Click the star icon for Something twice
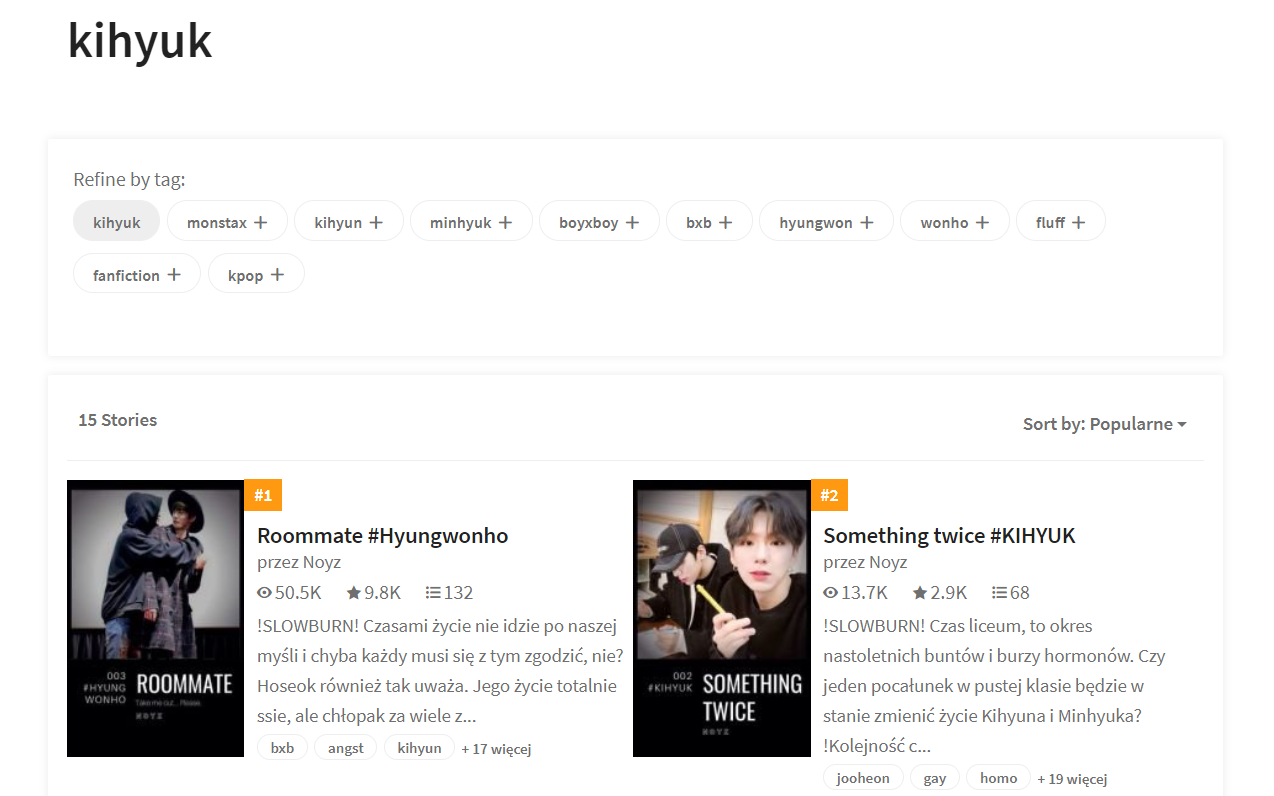 [920, 593]
